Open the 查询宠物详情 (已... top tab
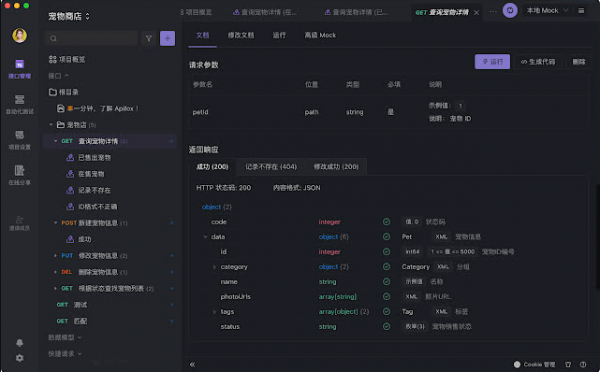Viewport: 600px width, 372px height. [356, 12]
